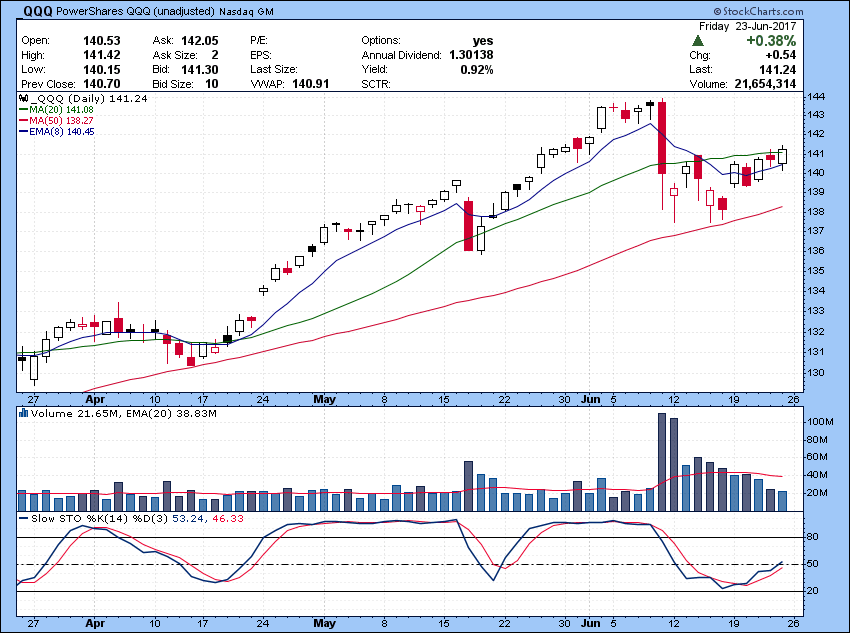Click the 'EPS:' label
The width and height of the screenshot is (850, 633).
click(x=261, y=55)
